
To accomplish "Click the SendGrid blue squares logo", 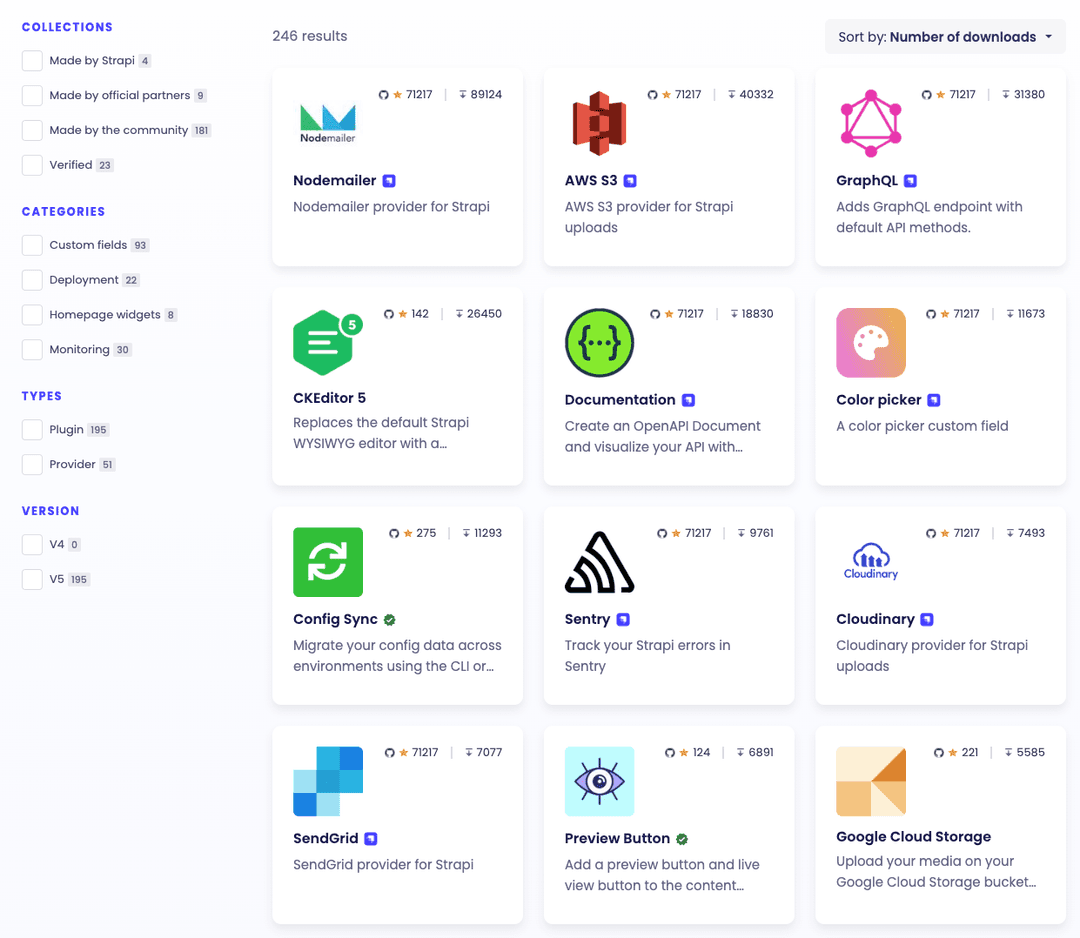I will pos(328,781).
